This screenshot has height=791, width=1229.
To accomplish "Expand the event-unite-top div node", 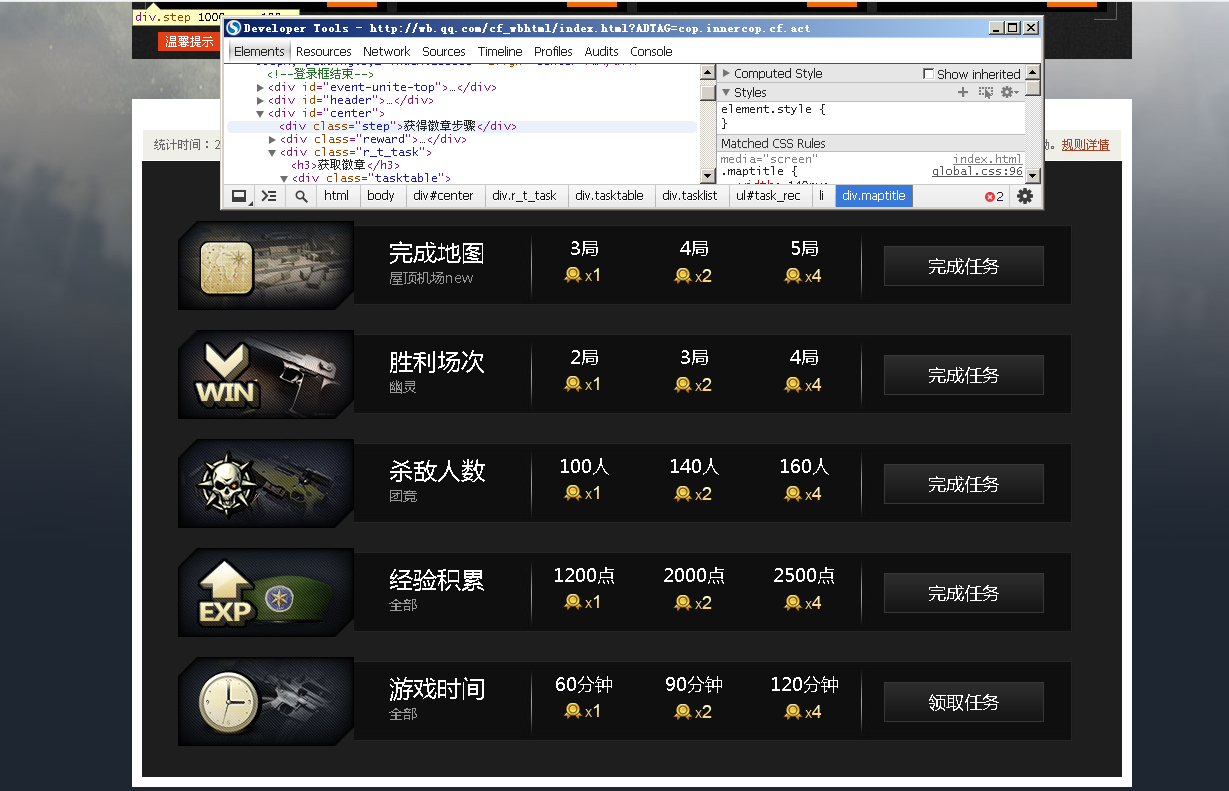I will [x=261, y=87].
